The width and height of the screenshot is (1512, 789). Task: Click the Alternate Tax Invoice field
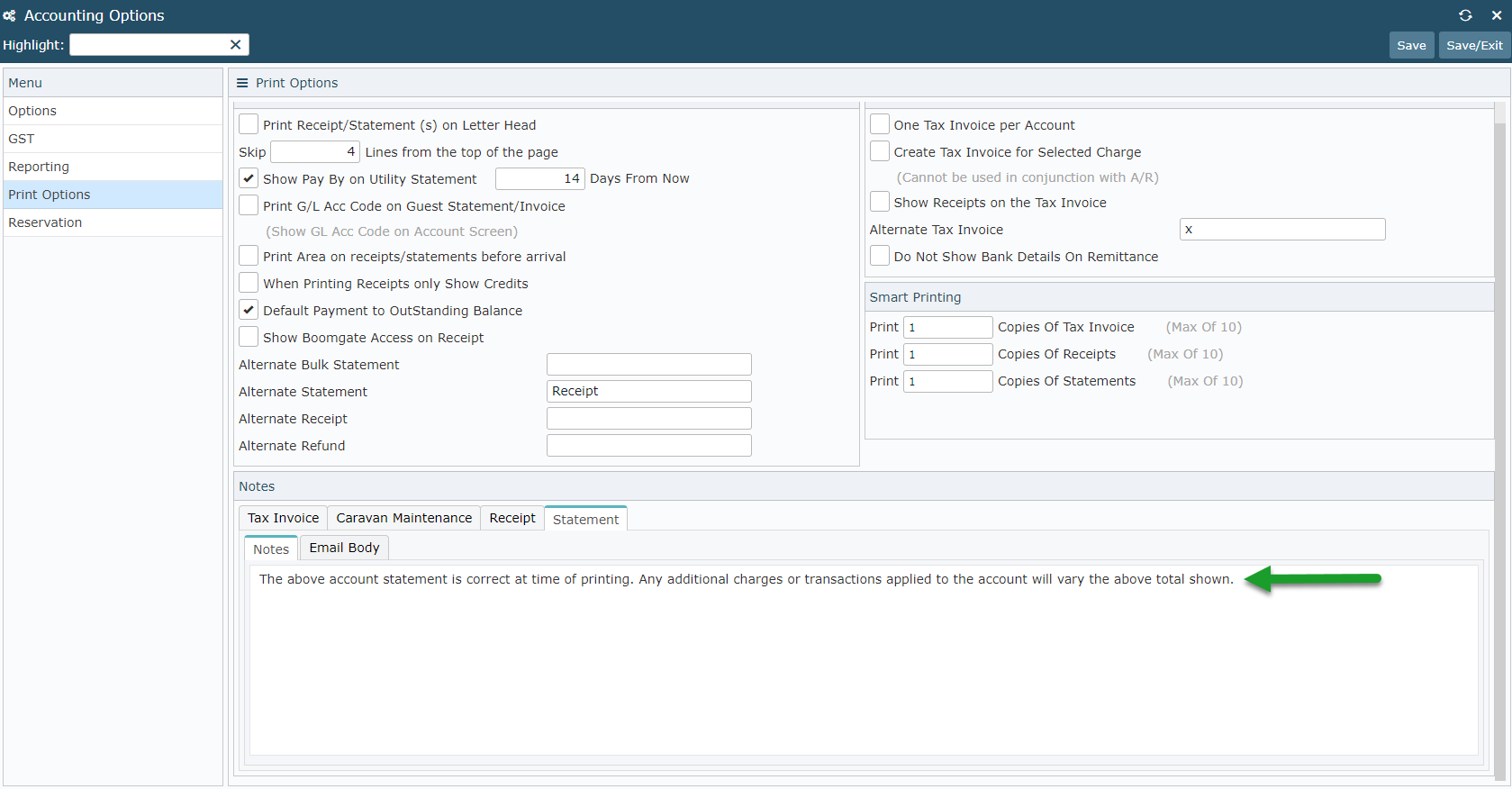pos(1282,229)
